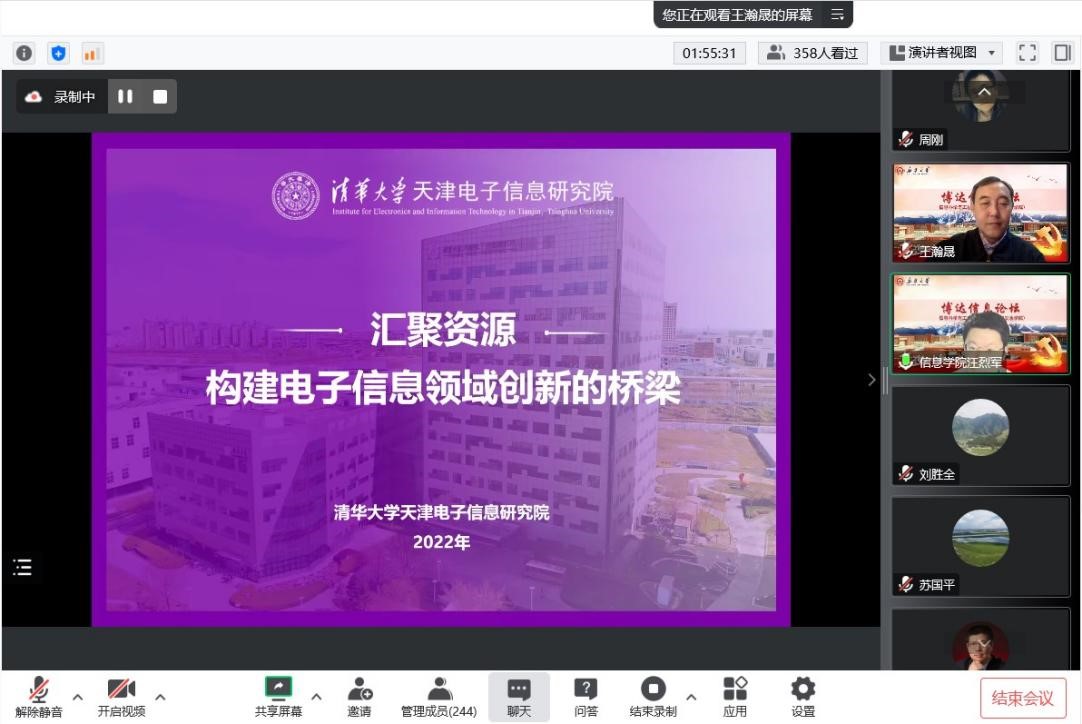Click the red 结束会议 button
Viewport: 1082px width, 724px height.
pyautogui.click(x=1022, y=698)
